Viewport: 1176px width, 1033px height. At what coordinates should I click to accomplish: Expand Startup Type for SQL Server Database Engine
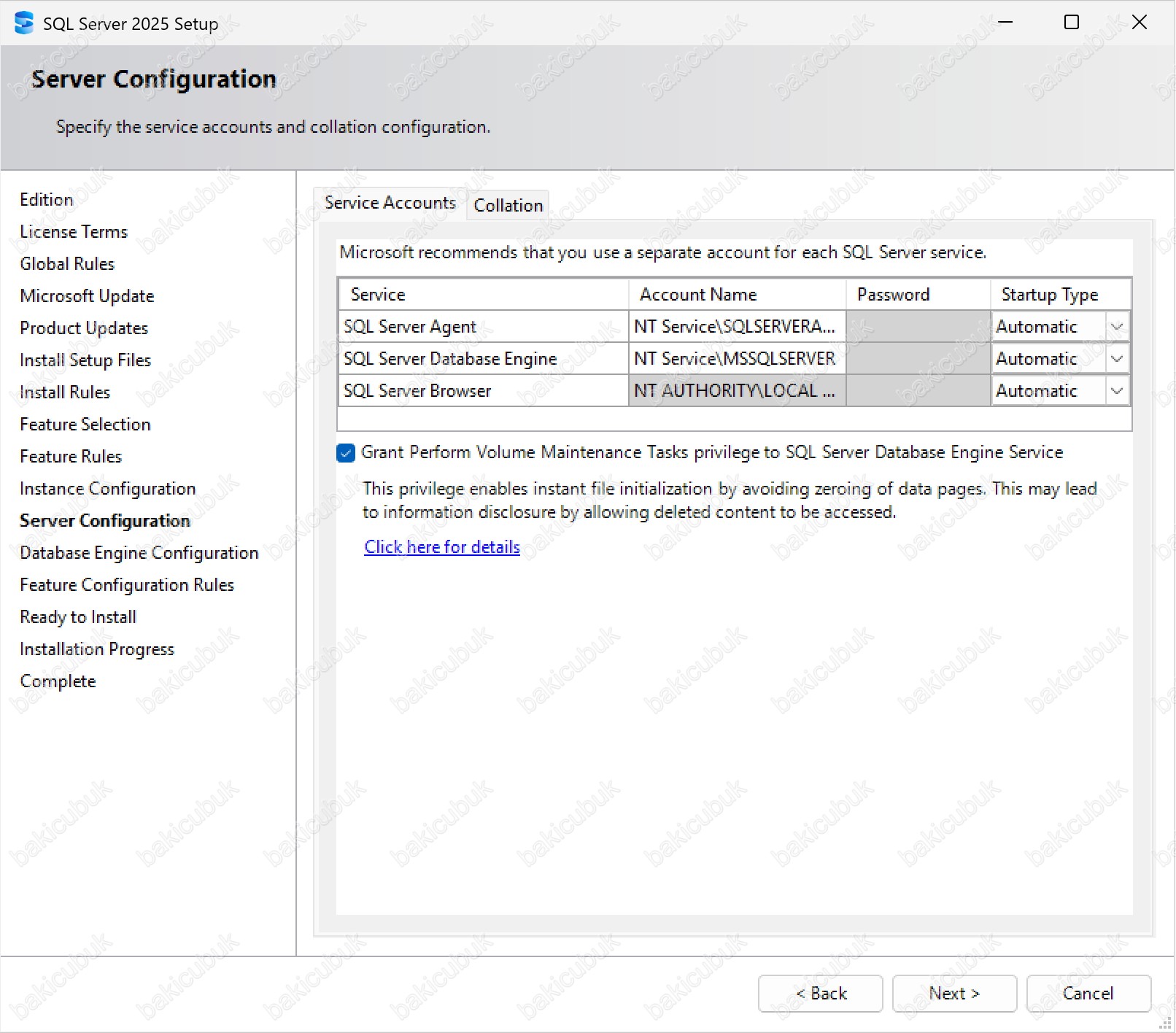(1116, 359)
